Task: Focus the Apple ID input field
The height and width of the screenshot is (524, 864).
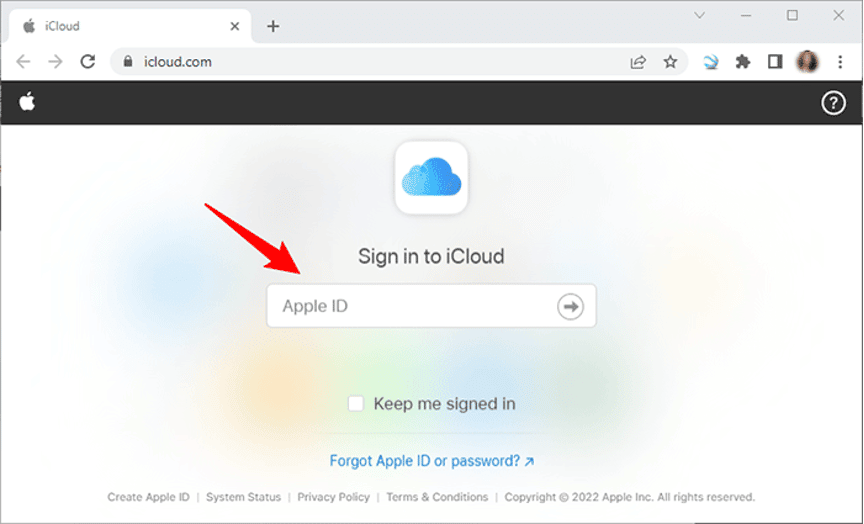Action: (x=410, y=306)
